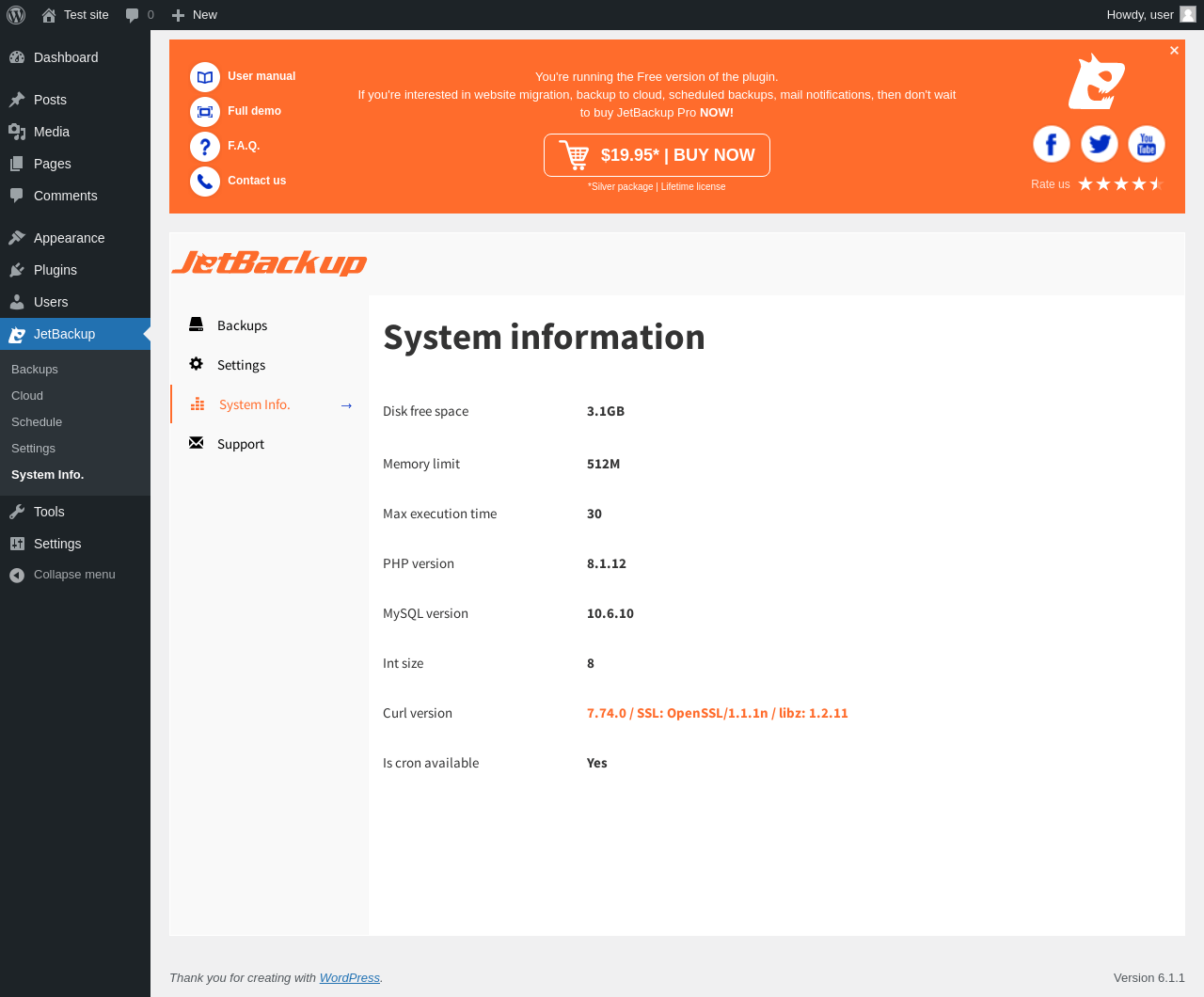The width and height of the screenshot is (1204, 997).
Task: Click the Support envelope icon
Action: [x=196, y=443]
